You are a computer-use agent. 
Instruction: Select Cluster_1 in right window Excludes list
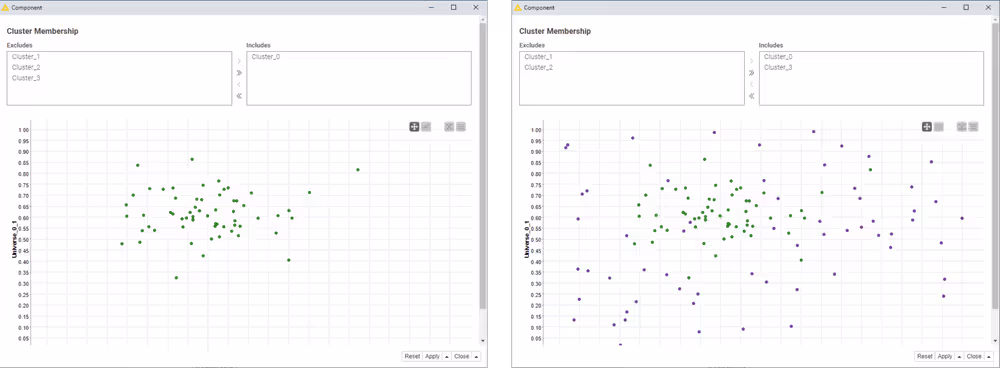pos(539,57)
